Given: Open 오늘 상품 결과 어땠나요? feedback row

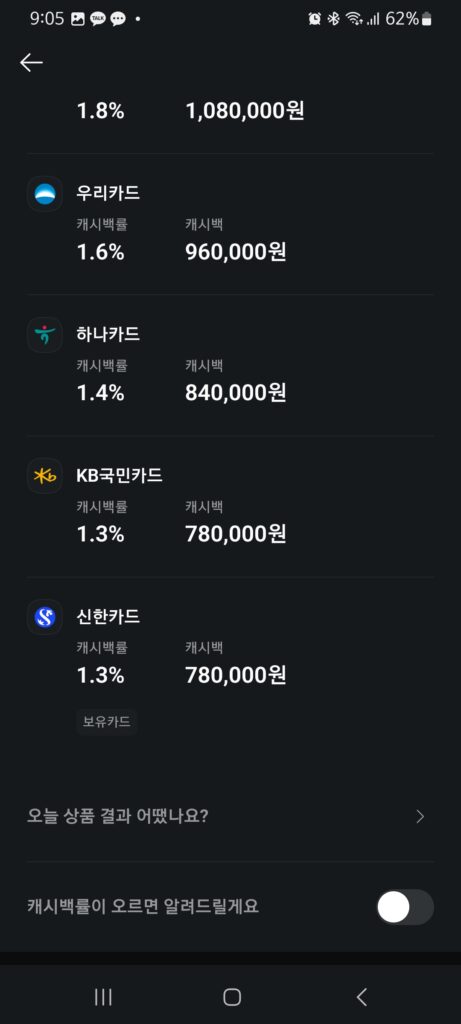Looking at the screenshot, I should click(x=230, y=816).
